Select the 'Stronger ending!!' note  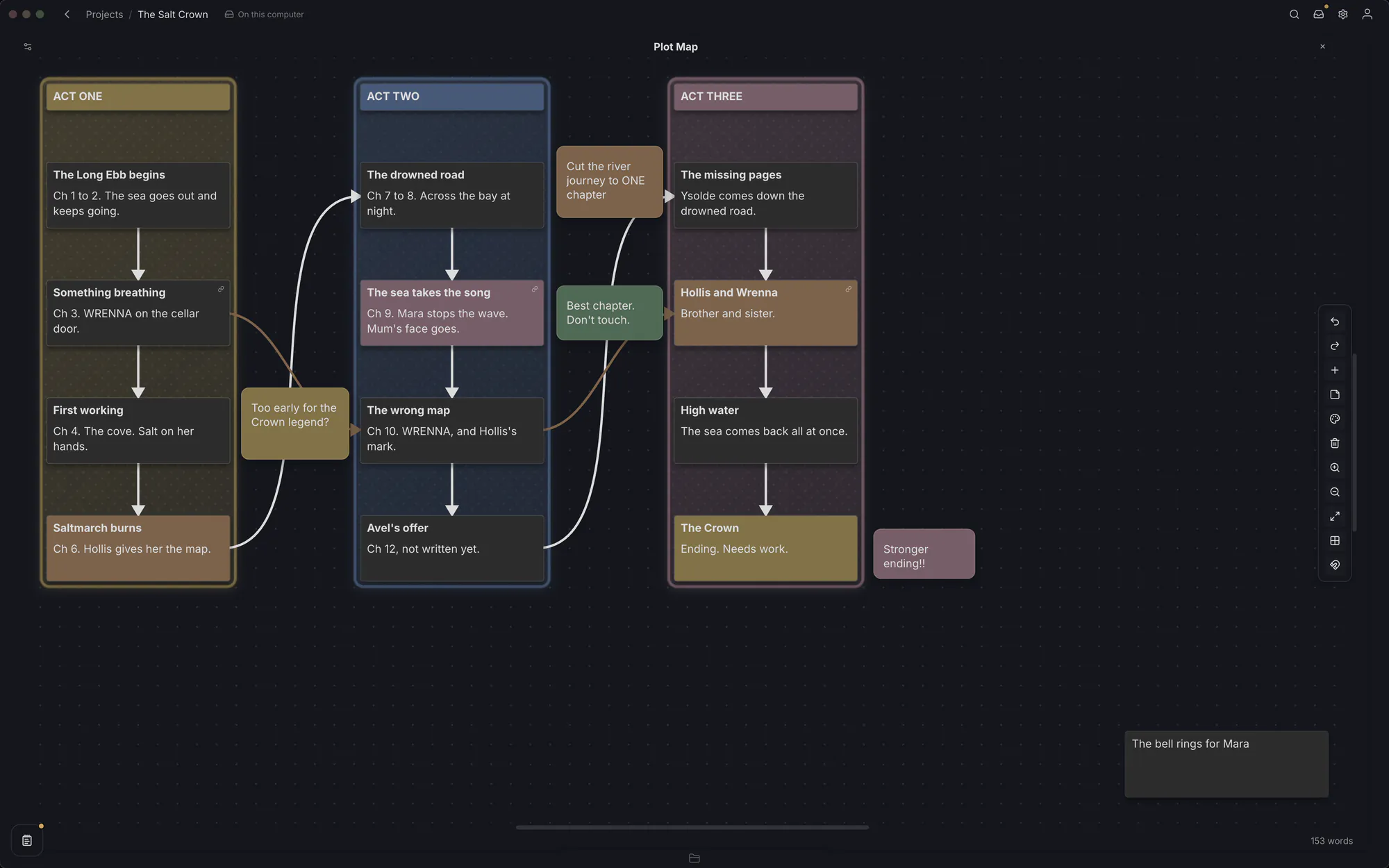(924, 553)
